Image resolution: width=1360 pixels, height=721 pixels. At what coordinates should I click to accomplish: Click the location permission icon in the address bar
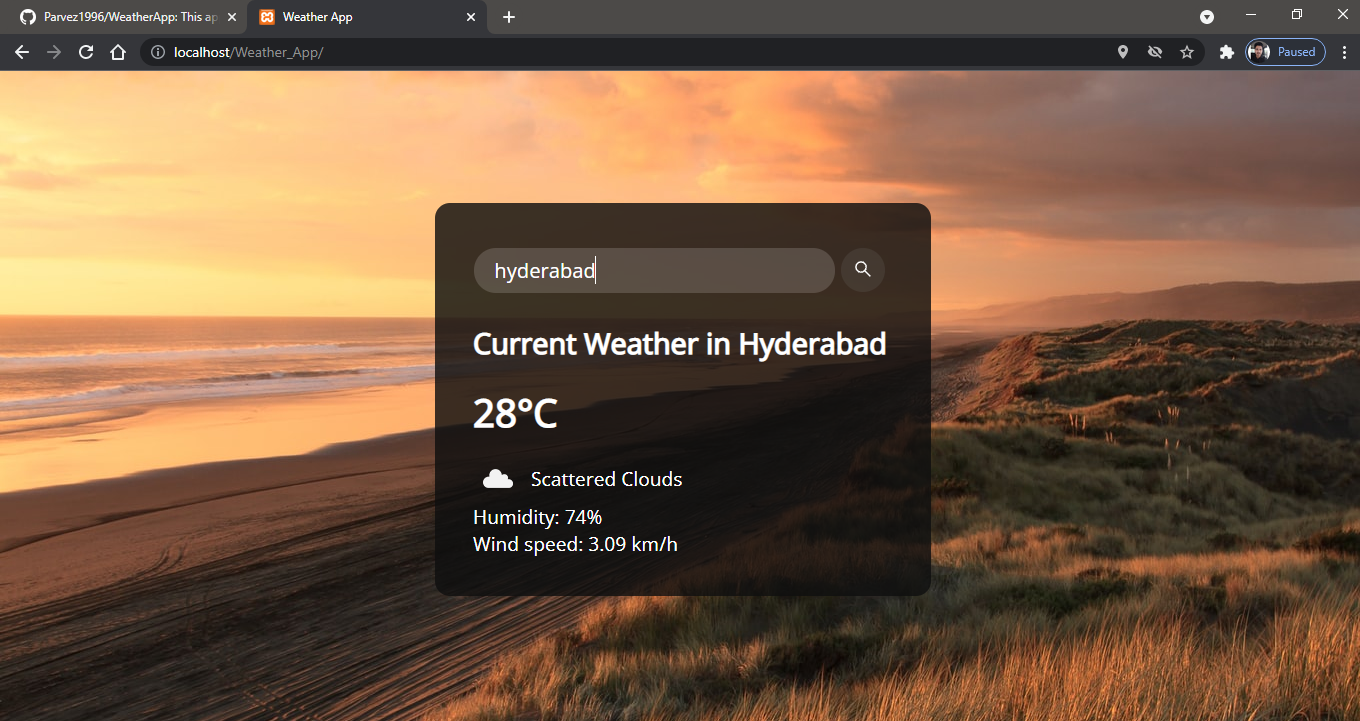coord(1122,51)
